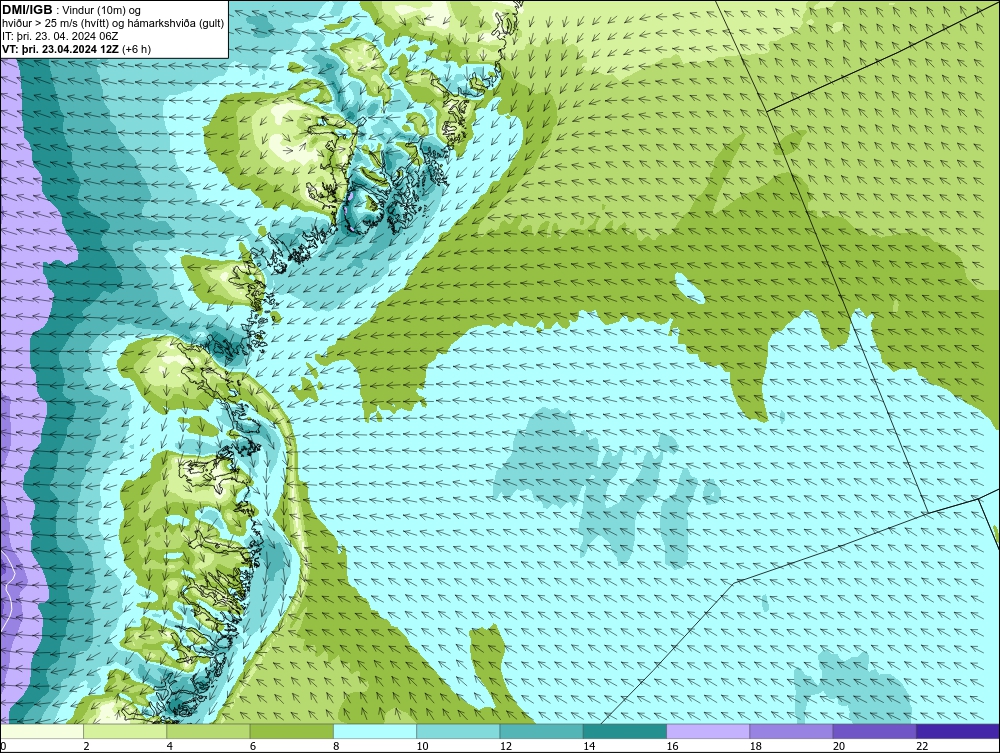
Task: Click the light green 2–4 m/s legend swatch
Action: (125, 731)
